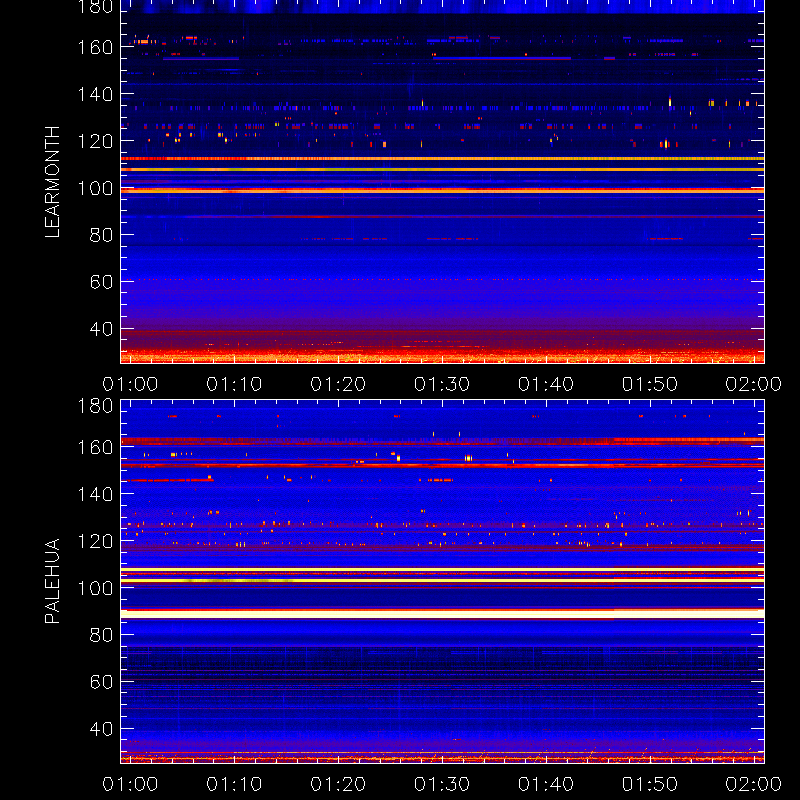This screenshot has height=800, width=800.
Task: Choose the 02:00 time label below PALEHUA plot
Action: pyautogui.click(x=754, y=784)
